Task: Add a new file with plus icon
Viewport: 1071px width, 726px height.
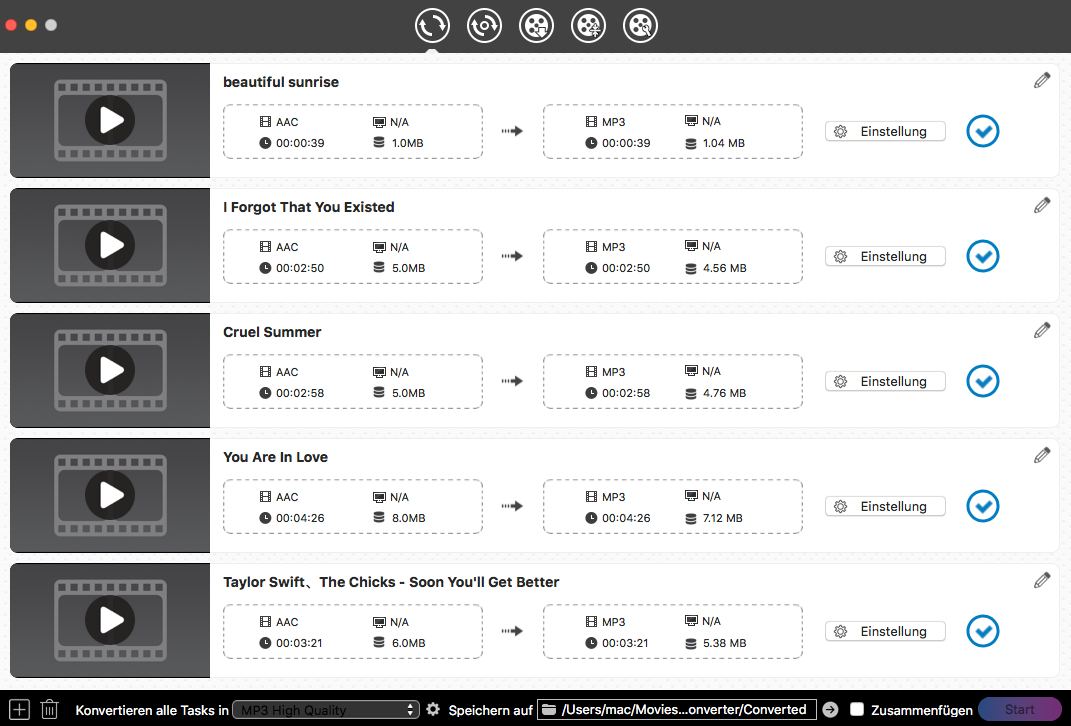Action: pos(19,710)
